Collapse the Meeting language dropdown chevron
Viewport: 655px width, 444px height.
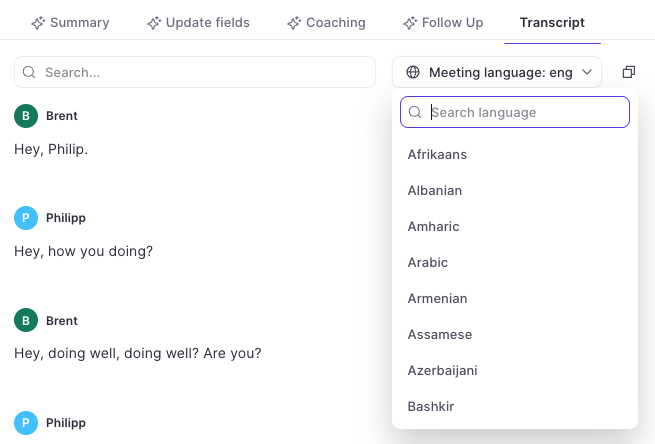[587, 72]
